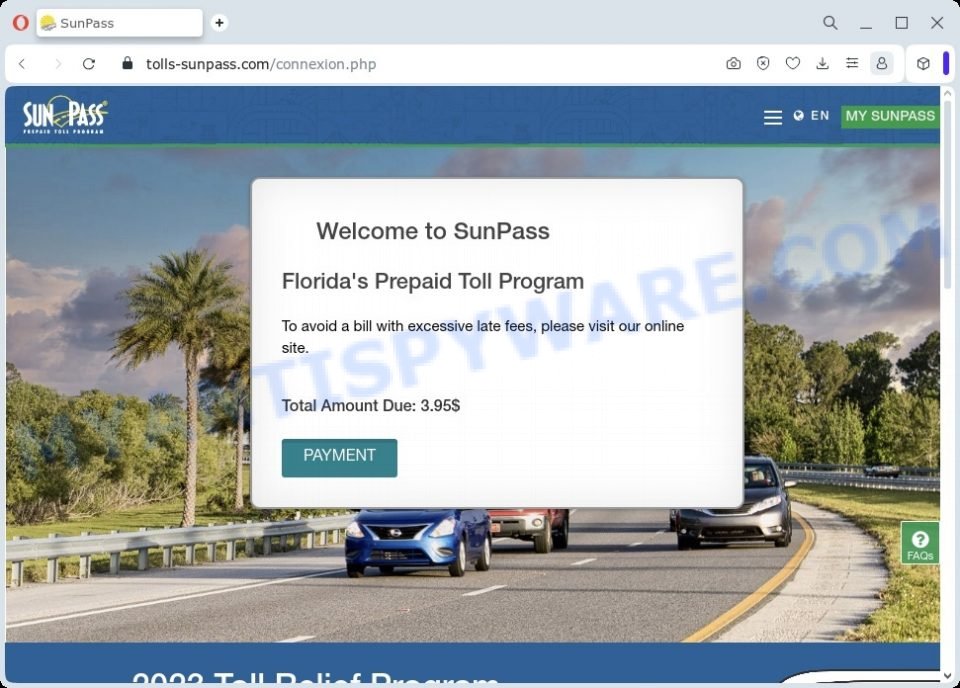Open a new tab with the plus button
Image resolution: width=960 pixels, height=688 pixels.
point(219,23)
